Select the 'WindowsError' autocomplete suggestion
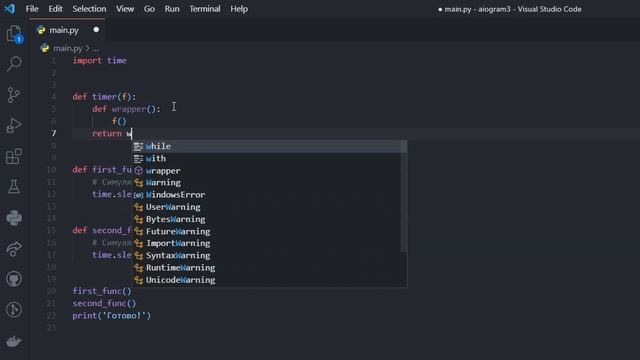Screen dimensions: 640x360 267,195
